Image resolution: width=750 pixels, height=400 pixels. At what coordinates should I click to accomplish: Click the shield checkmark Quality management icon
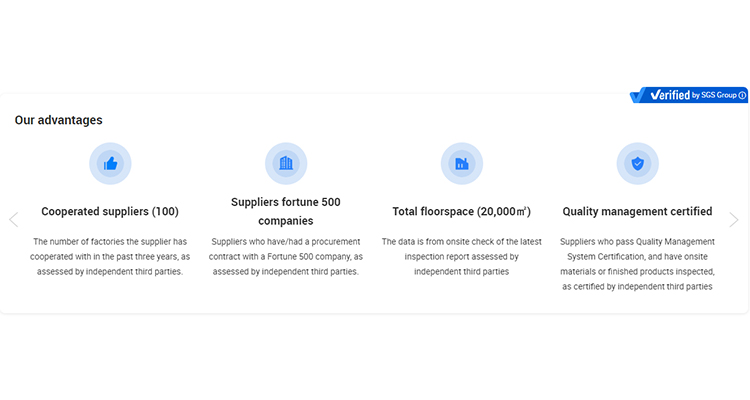point(637,163)
